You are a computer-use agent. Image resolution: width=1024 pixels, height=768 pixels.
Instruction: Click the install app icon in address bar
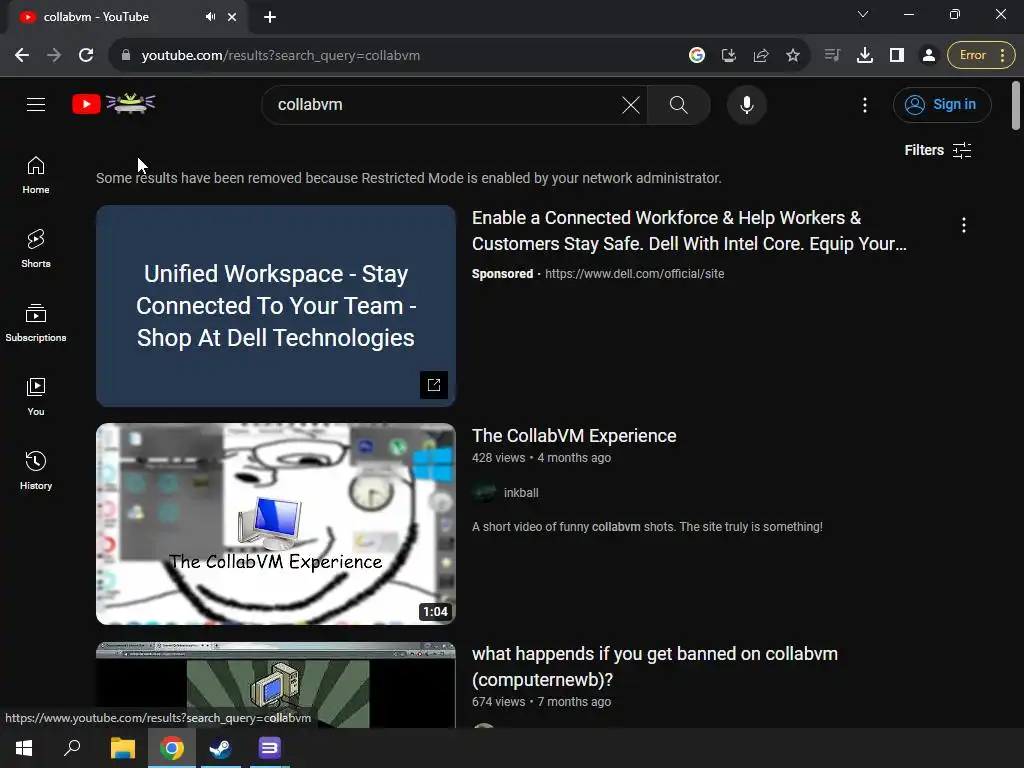(x=729, y=56)
